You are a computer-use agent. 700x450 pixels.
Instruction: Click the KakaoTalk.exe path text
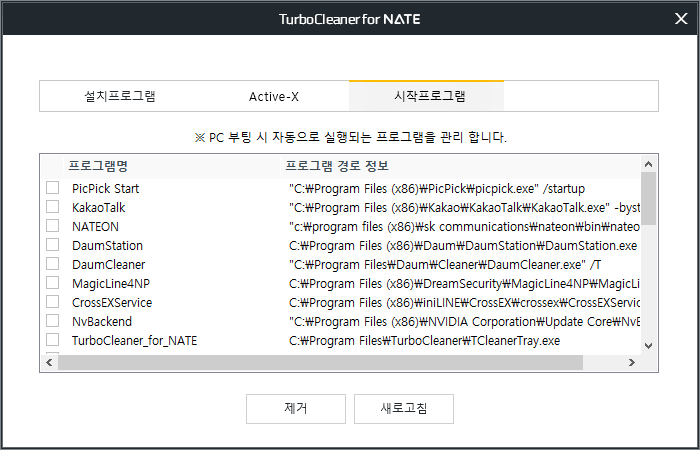(x=464, y=208)
